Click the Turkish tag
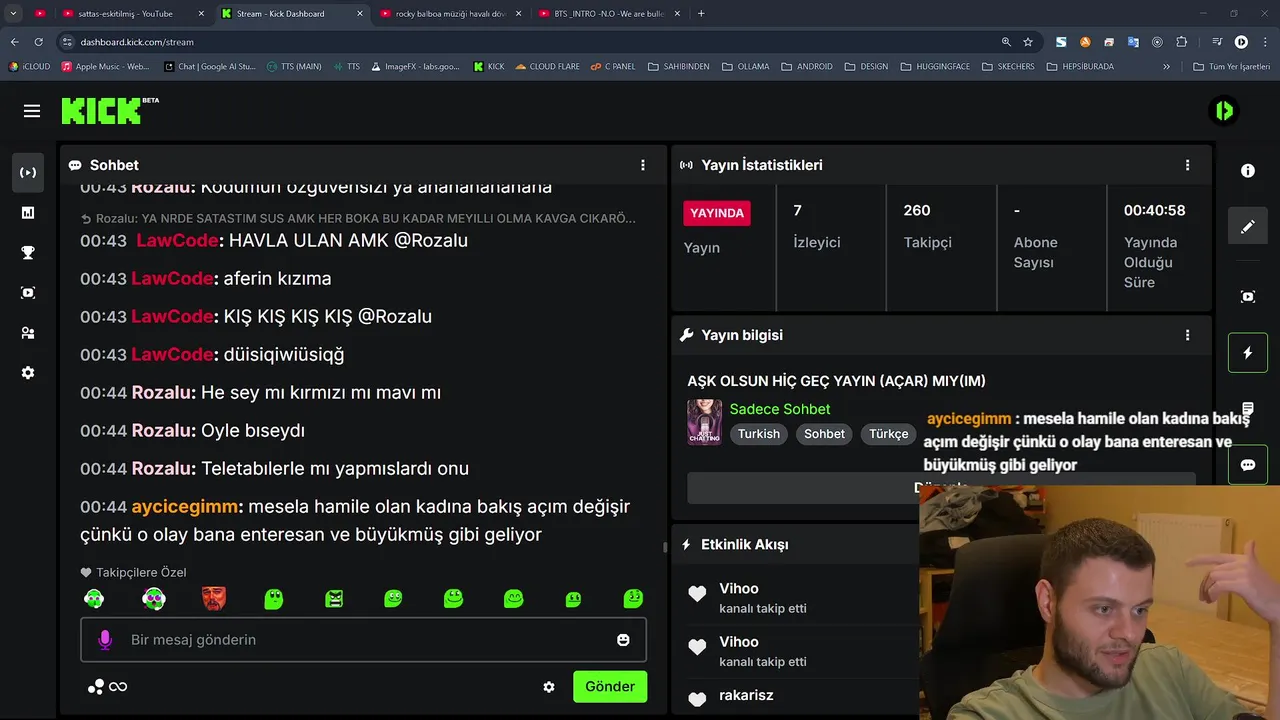This screenshot has width=1280, height=720. pos(759,434)
